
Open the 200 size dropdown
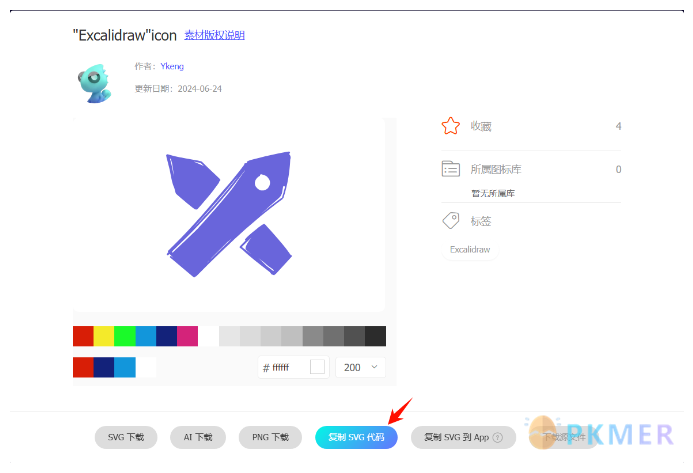[x=361, y=367]
